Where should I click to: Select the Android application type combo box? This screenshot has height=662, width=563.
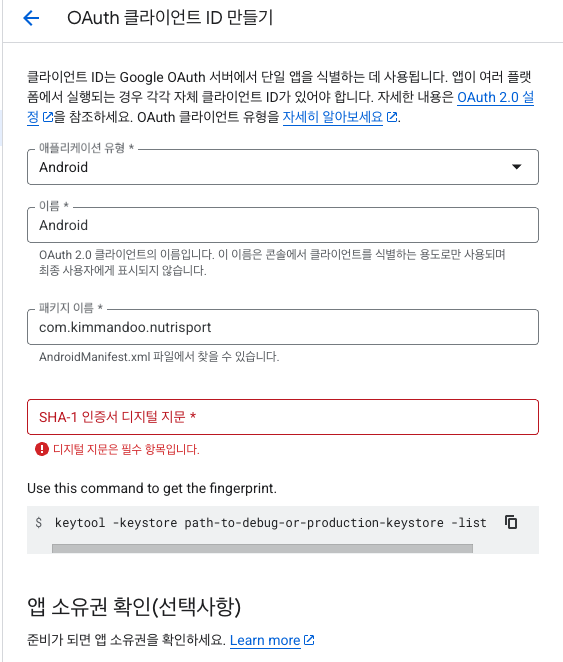tap(283, 167)
